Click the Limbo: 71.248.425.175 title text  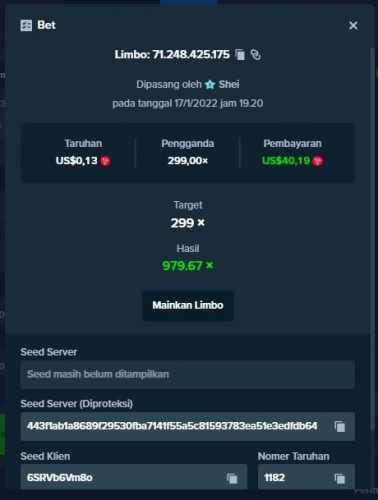(x=172, y=55)
